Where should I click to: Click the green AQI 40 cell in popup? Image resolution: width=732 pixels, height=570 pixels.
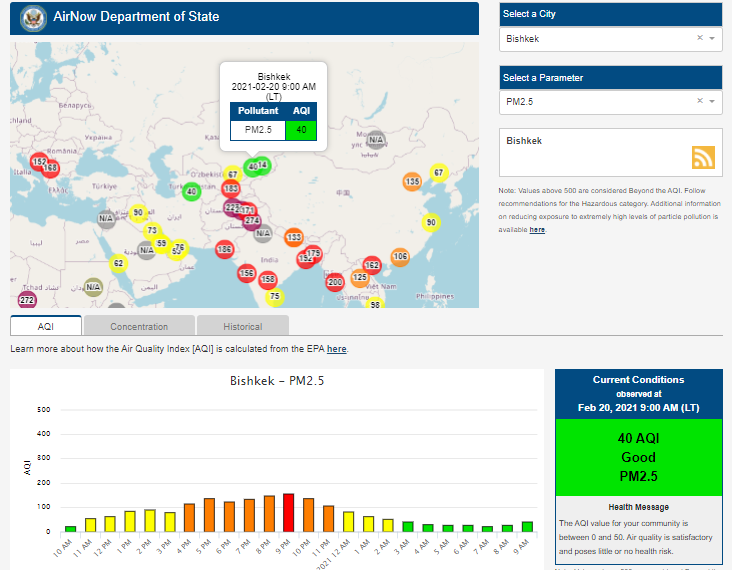300,129
